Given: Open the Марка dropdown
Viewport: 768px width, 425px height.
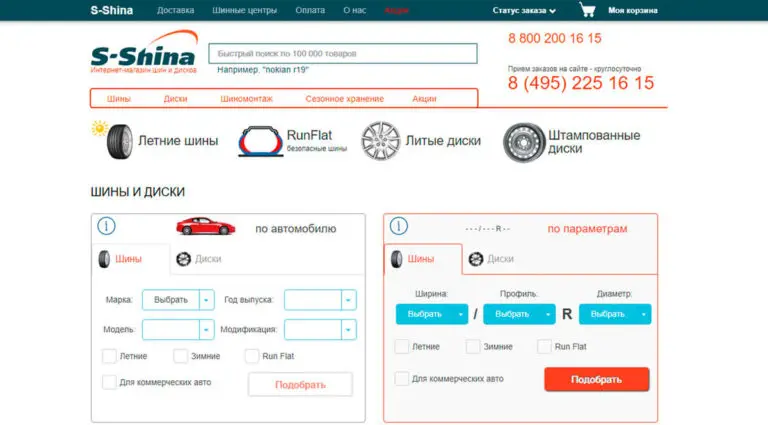Looking at the screenshot, I should (178, 300).
